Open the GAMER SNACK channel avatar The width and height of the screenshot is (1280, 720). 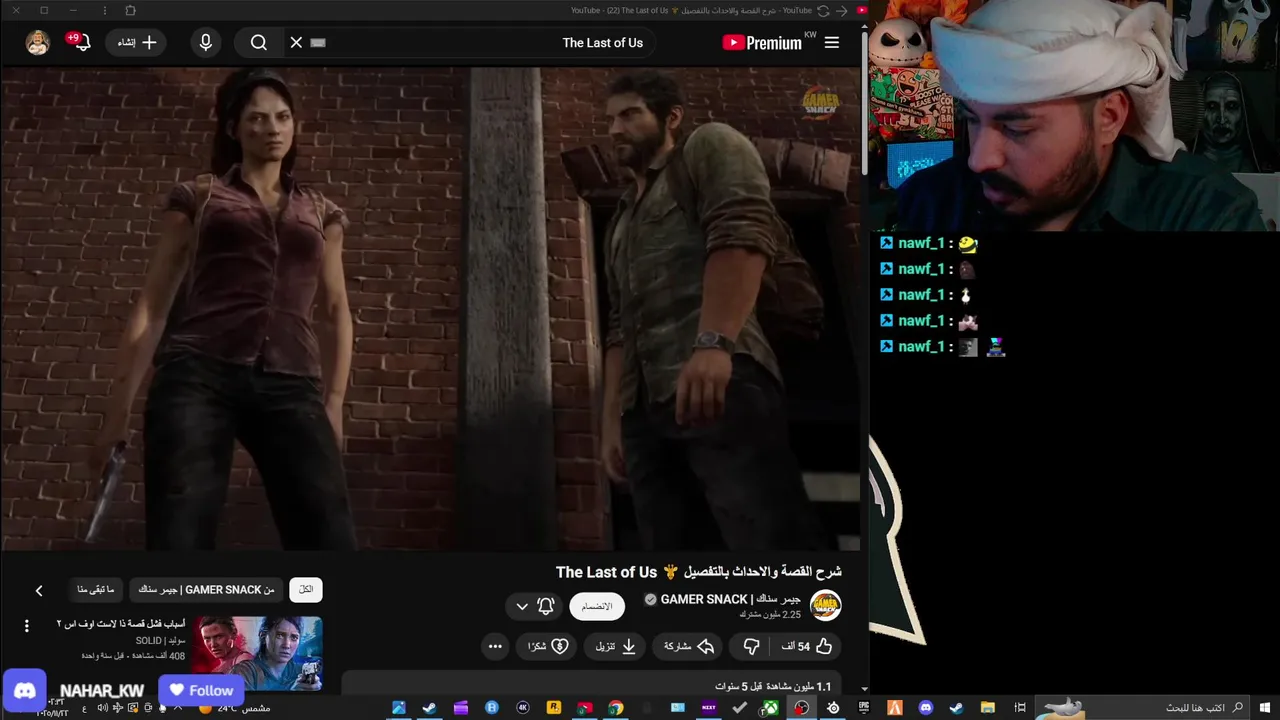tap(825, 605)
